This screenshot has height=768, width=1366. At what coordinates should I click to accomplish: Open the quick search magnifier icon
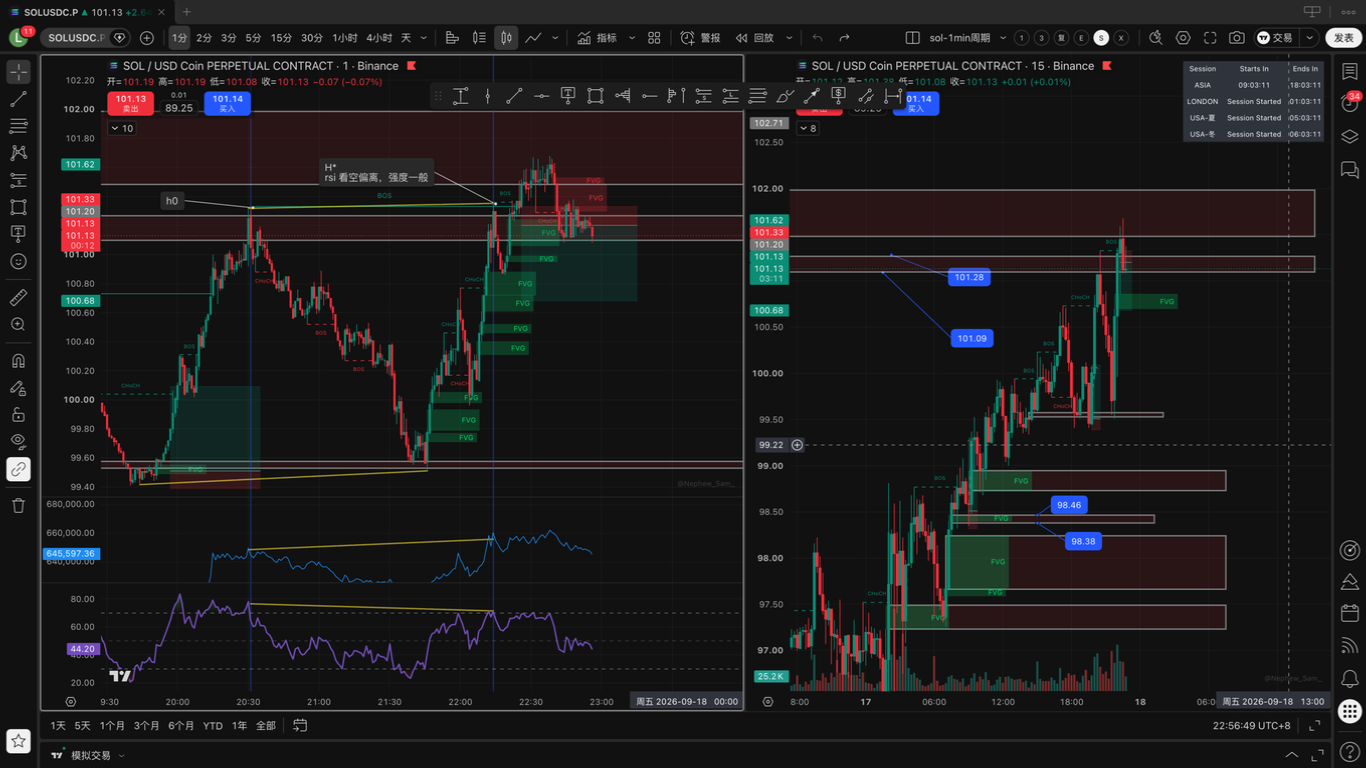pos(1156,38)
